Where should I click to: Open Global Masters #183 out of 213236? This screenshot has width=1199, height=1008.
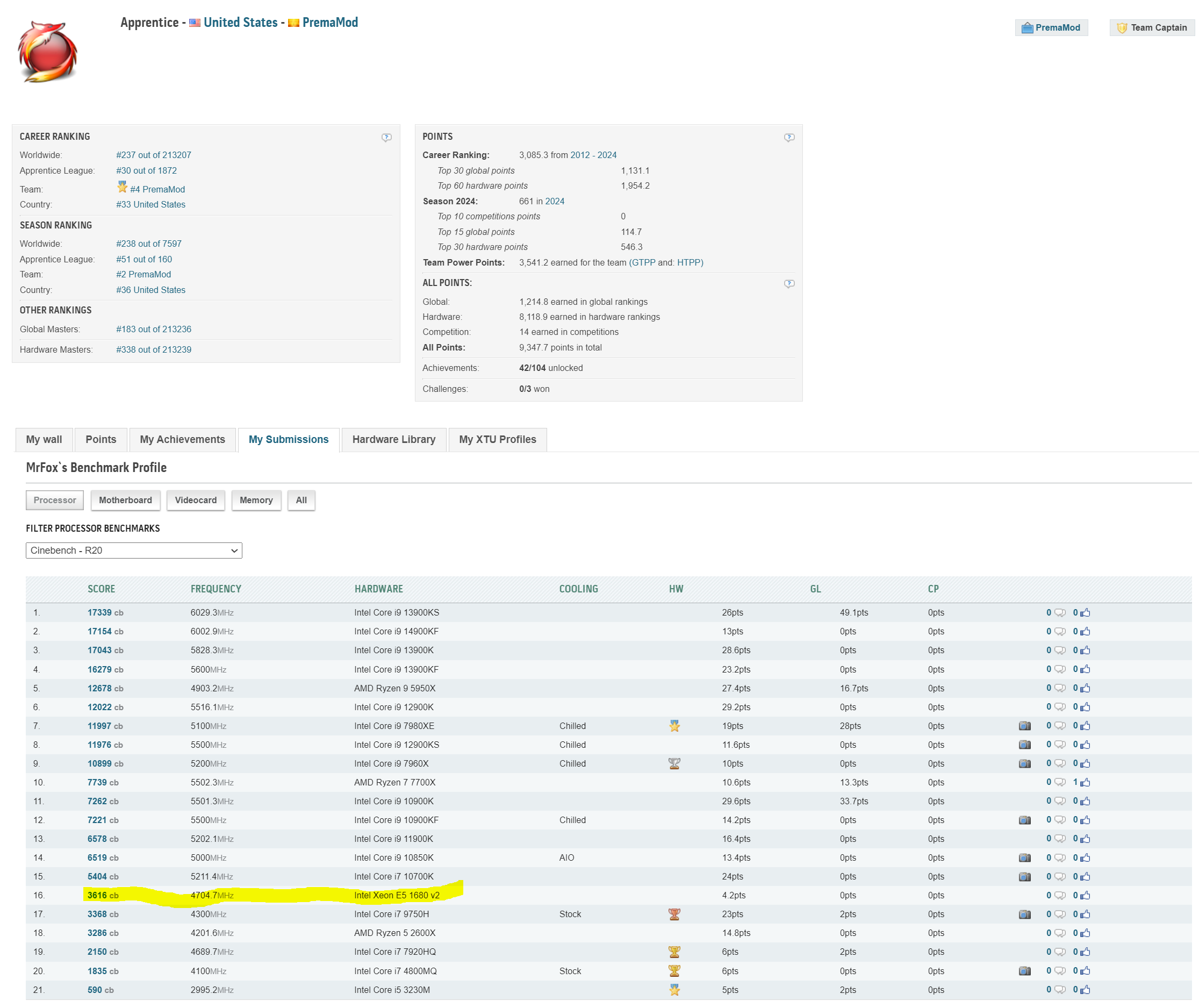tap(154, 329)
